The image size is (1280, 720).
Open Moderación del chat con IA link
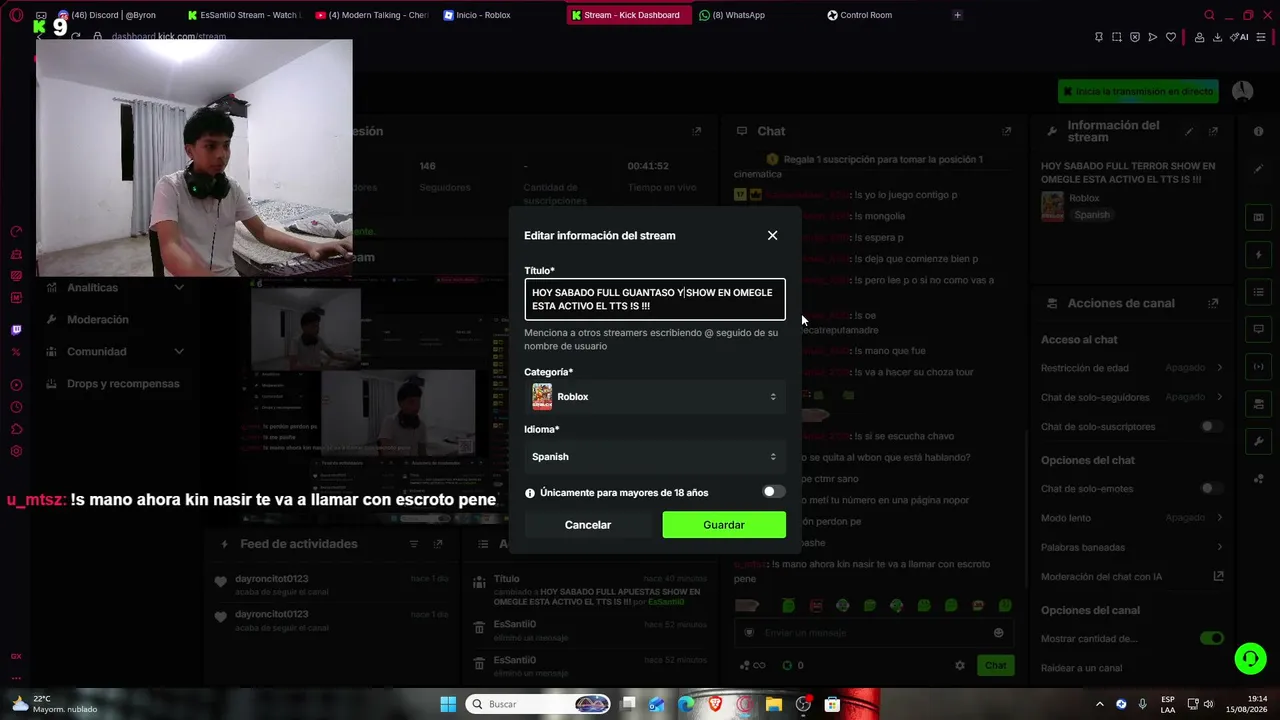pos(1218,577)
